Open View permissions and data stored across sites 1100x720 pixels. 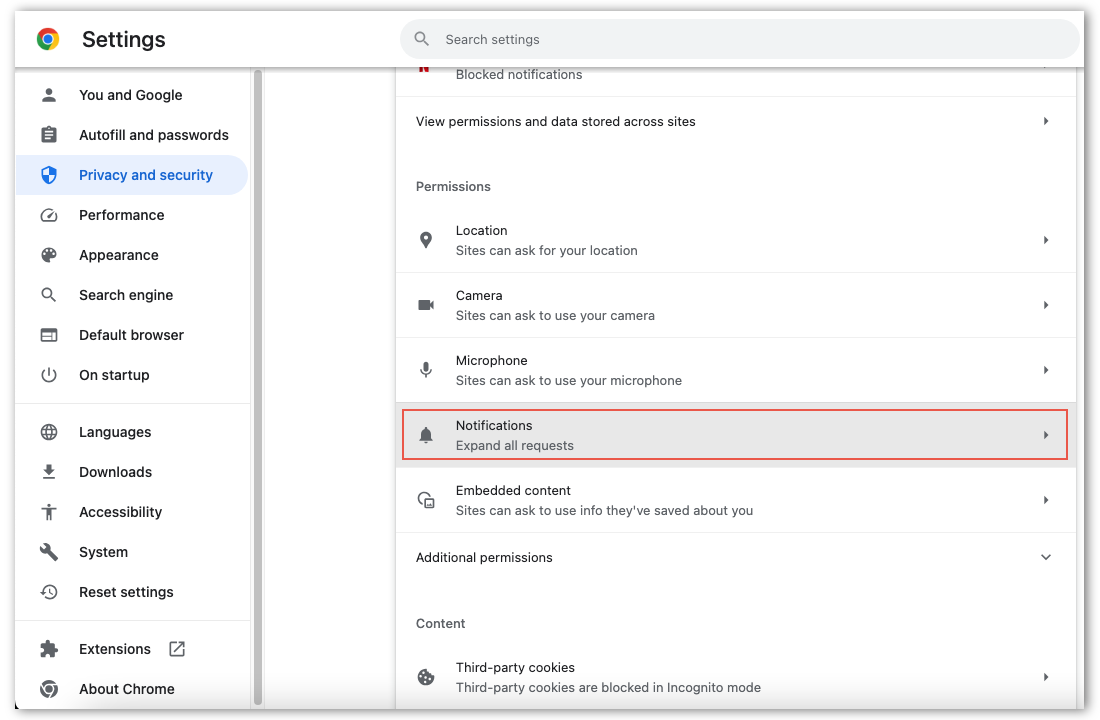point(735,121)
